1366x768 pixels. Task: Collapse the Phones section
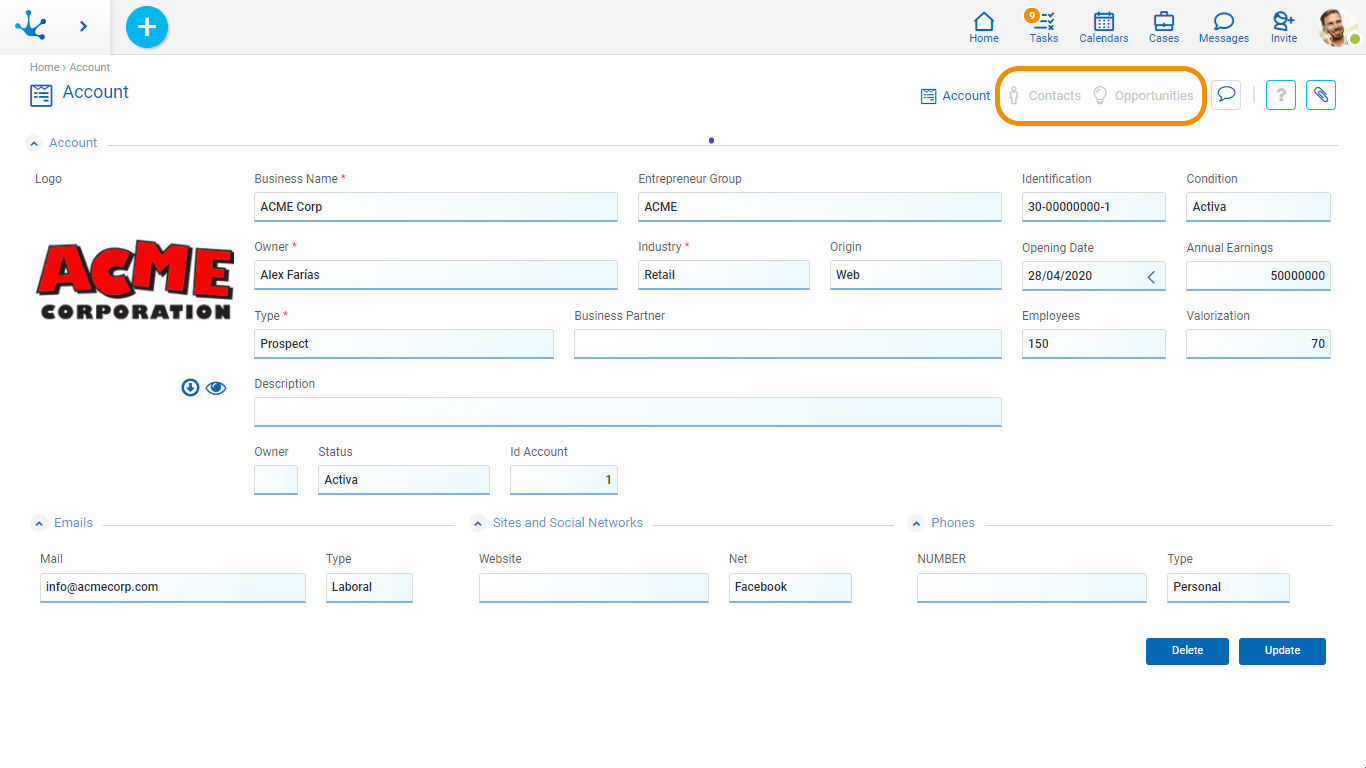(915, 523)
